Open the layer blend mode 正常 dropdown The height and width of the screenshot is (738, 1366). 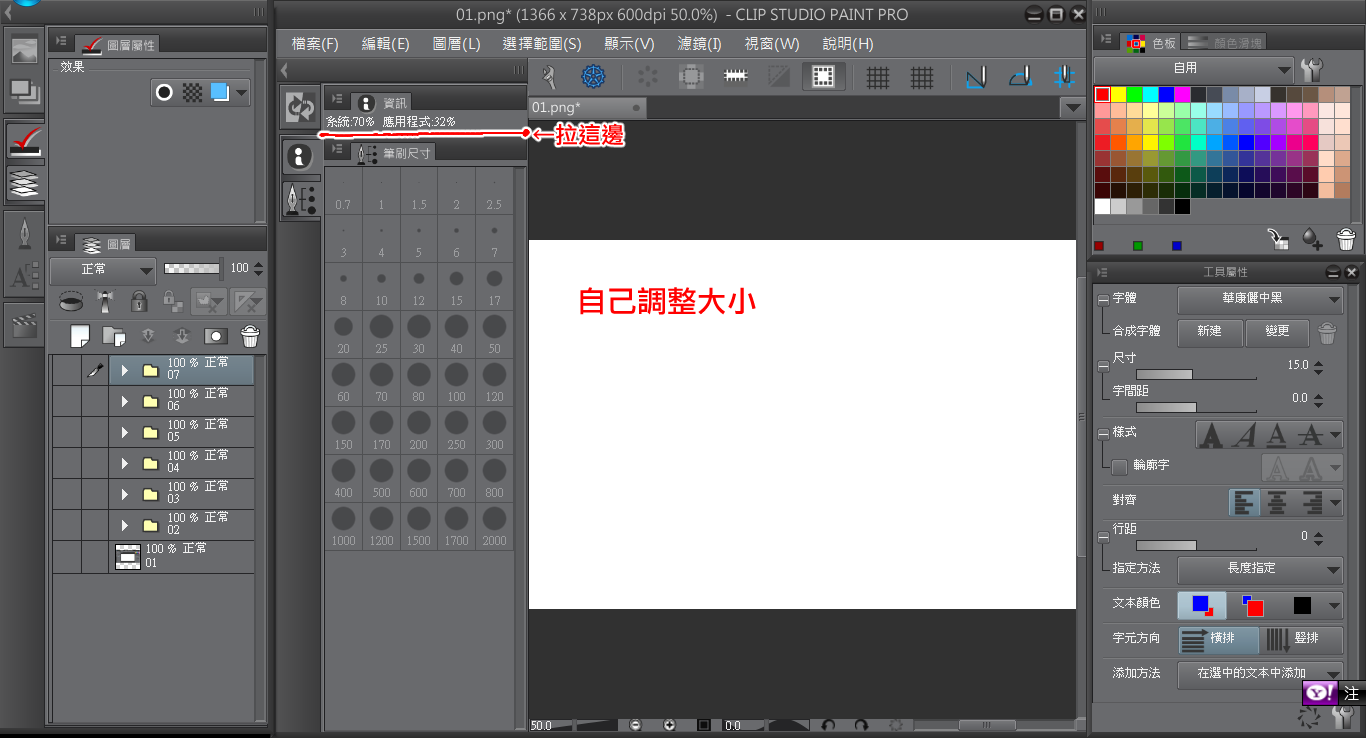point(103,269)
